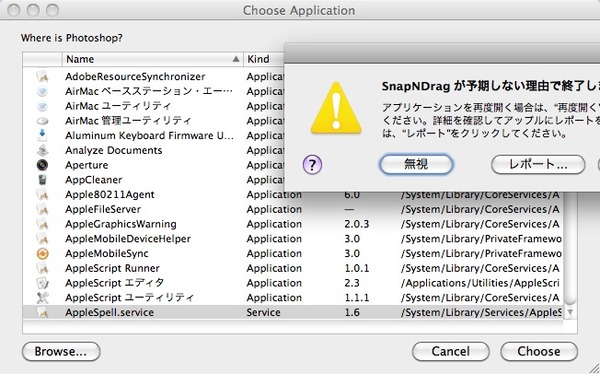Image resolution: width=600 pixels, height=374 pixels.
Task: Click version 1.0.1 of AppleScript Runner
Action: [357, 268]
